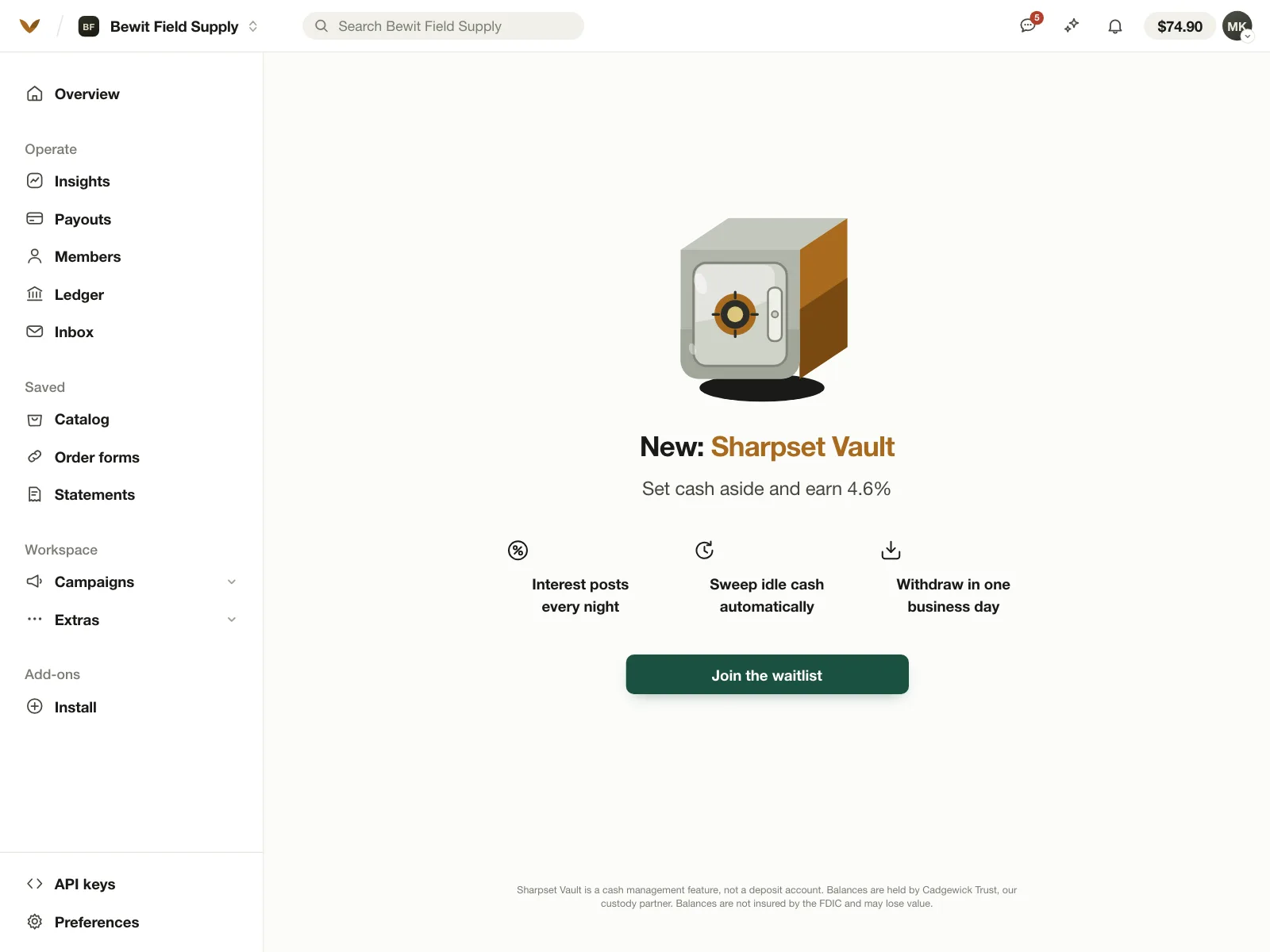The image size is (1270, 952).
Task: Click Join the waitlist button
Action: click(767, 674)
